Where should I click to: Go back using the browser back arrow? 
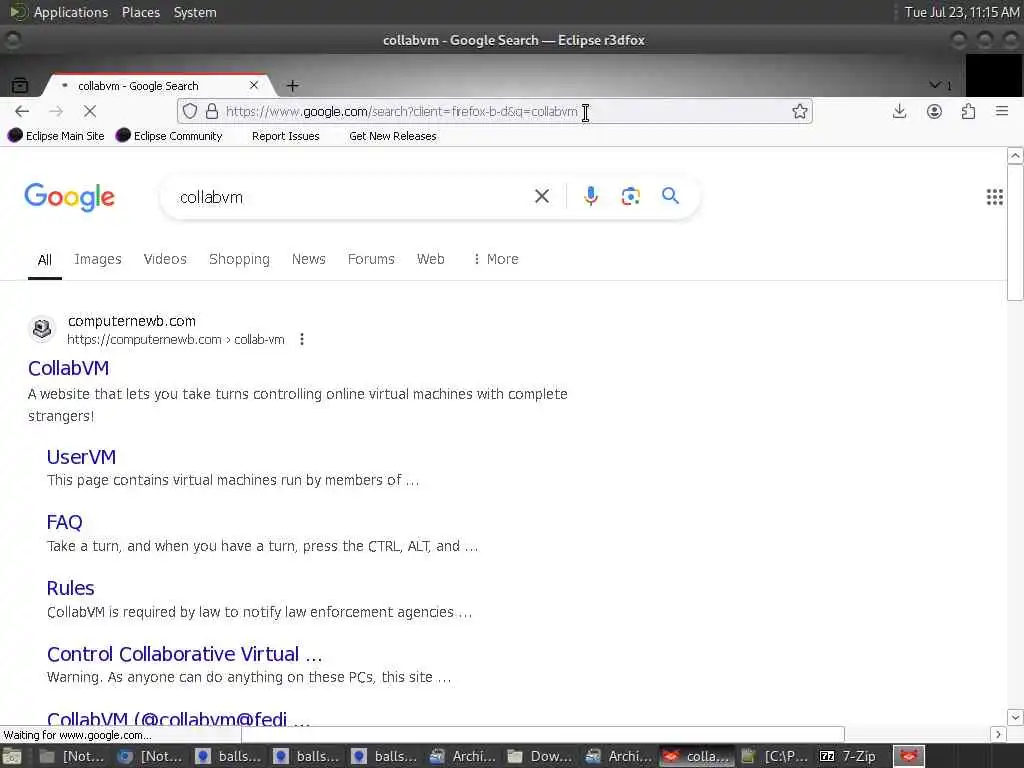(x=22, y=112)
